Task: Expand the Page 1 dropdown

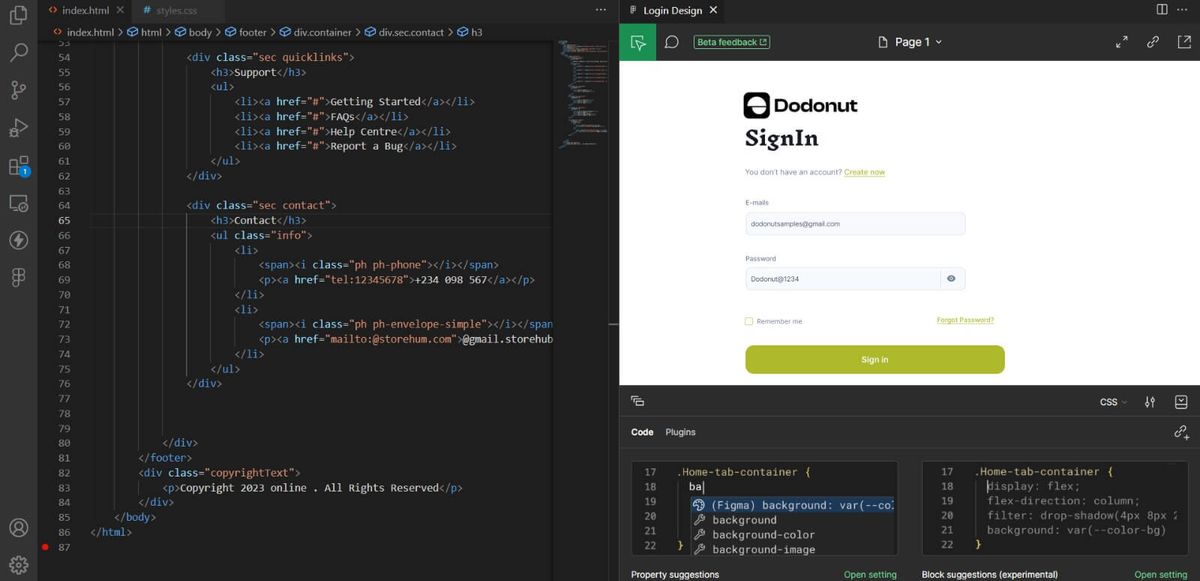Action: tap(910, 42)
